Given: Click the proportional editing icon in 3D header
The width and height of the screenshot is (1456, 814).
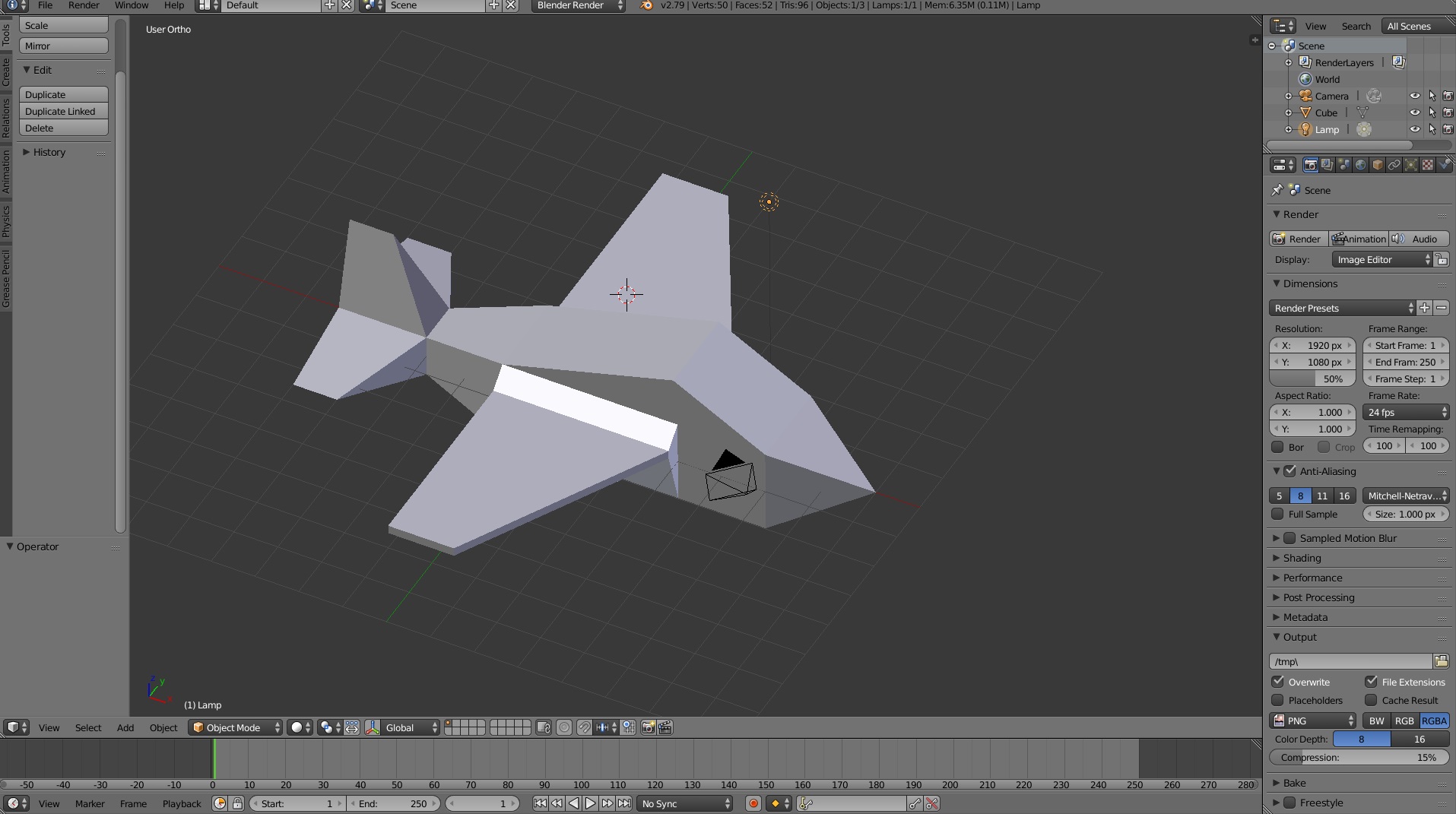Looking at the screenshot, I should (564, 727).
